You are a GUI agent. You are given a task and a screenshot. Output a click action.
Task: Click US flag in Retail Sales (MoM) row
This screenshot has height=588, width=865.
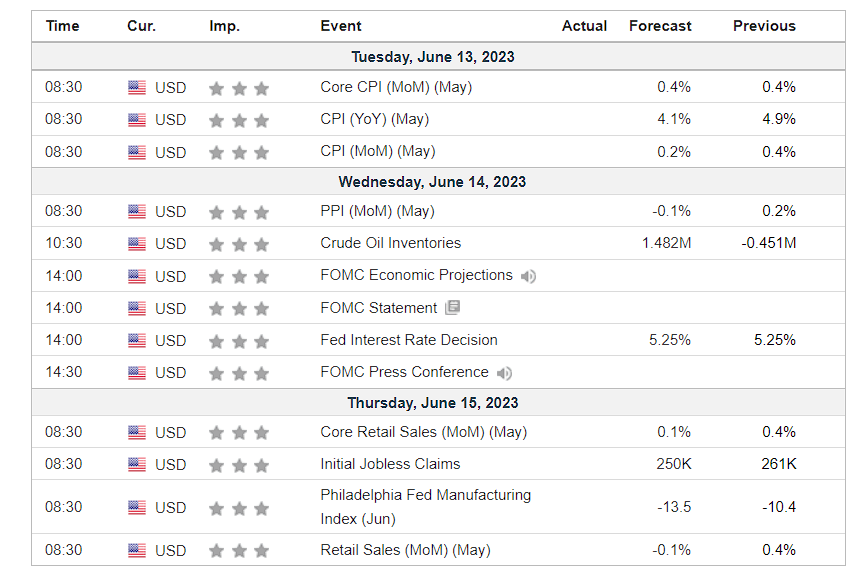tap(137, 550)
